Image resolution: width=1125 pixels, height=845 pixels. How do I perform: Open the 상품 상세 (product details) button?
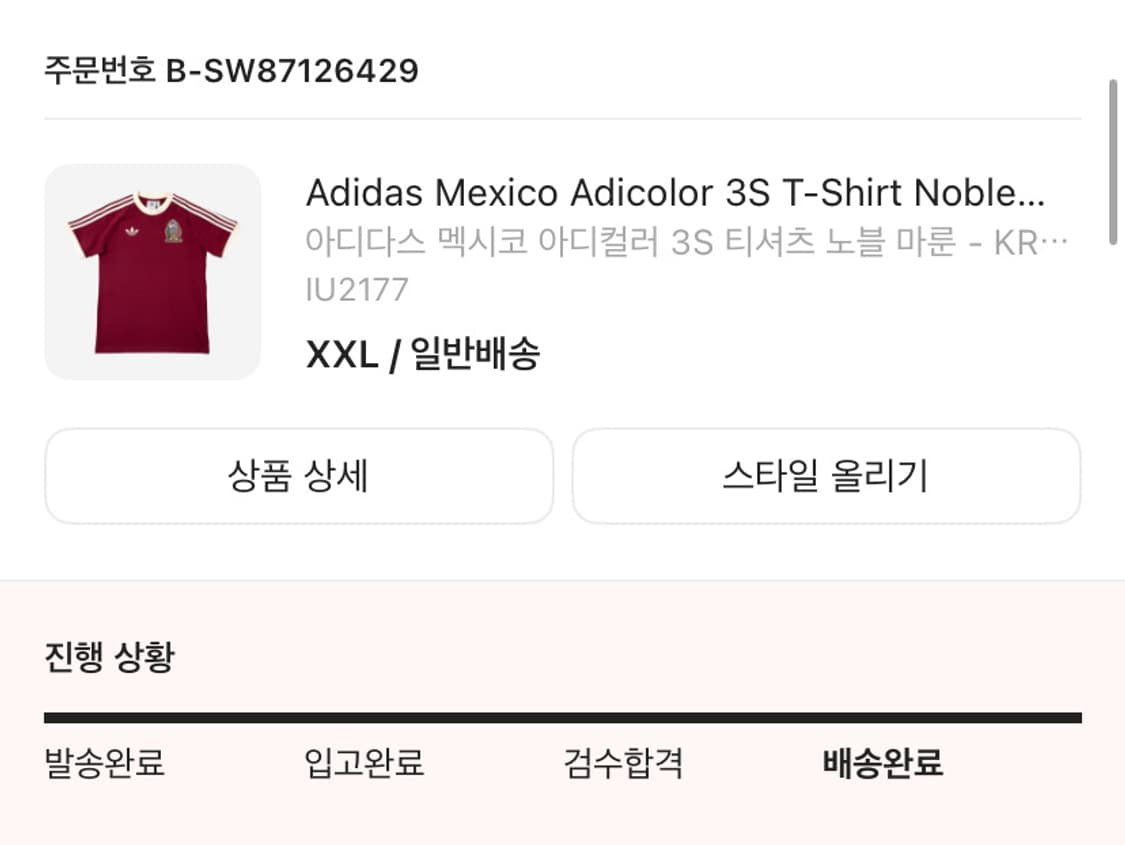(x=297, y=477)
